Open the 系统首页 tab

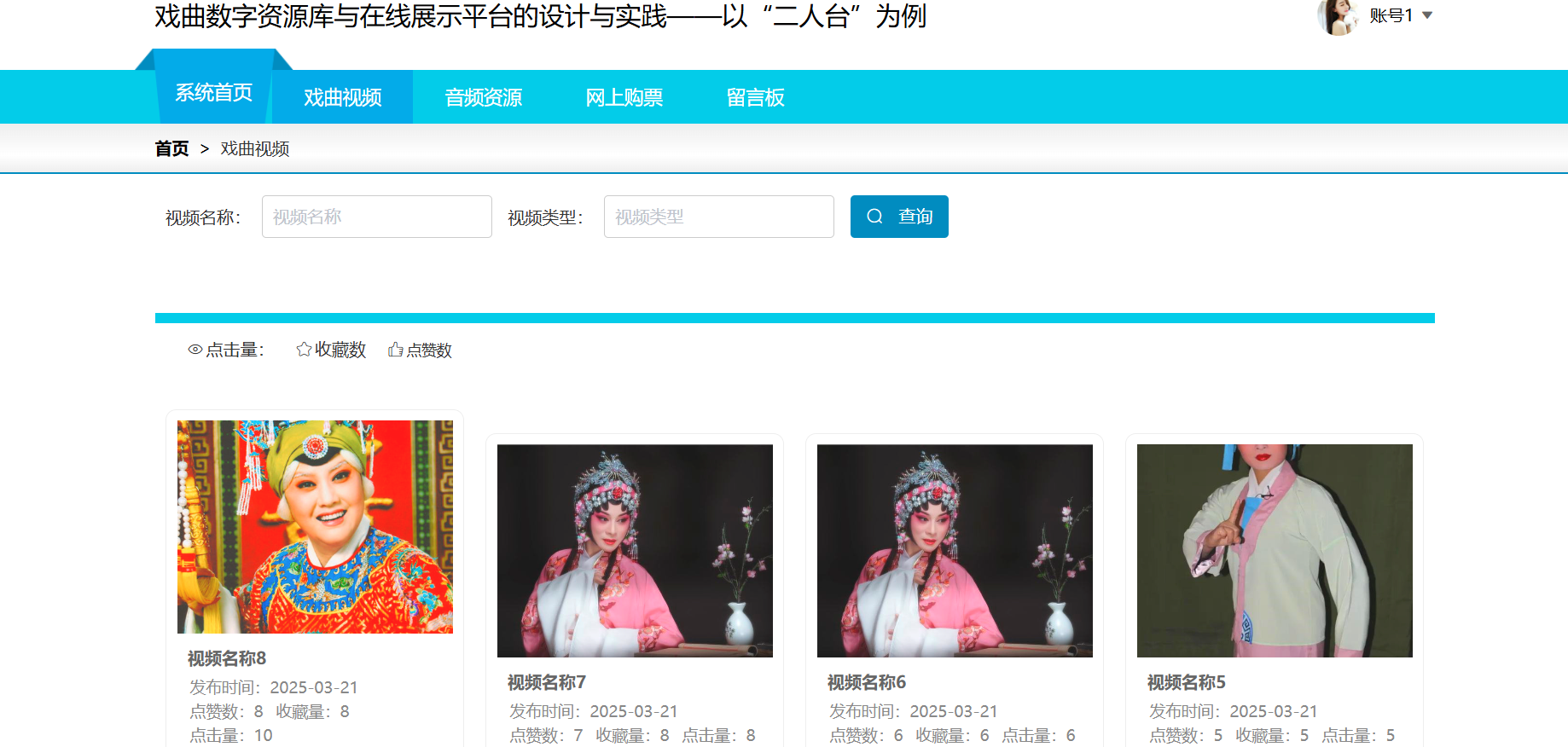click(214, 92)
